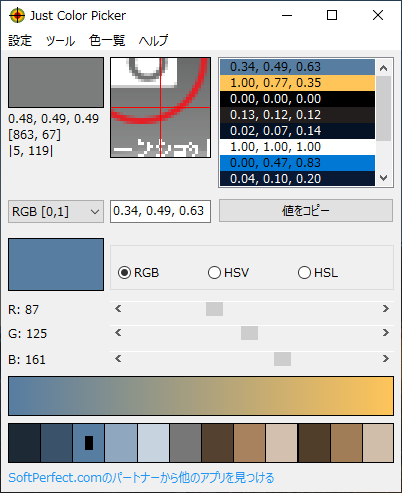
Task: Open the ツール menu
Action: (x=60, y=41)
